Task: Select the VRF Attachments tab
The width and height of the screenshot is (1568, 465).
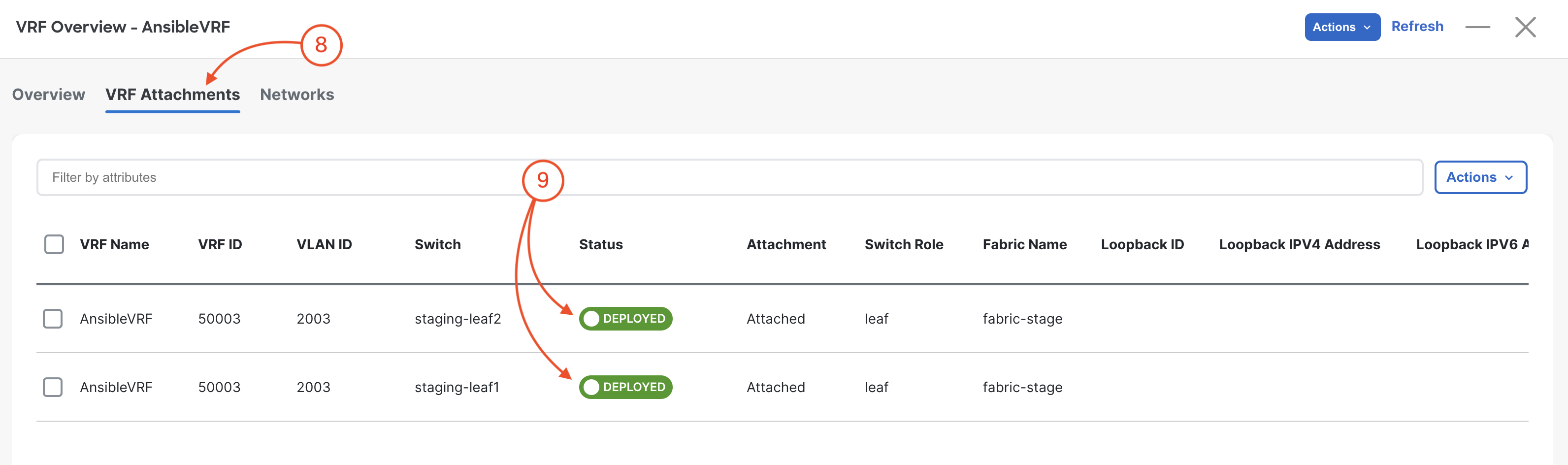Action: click(172, 95)
